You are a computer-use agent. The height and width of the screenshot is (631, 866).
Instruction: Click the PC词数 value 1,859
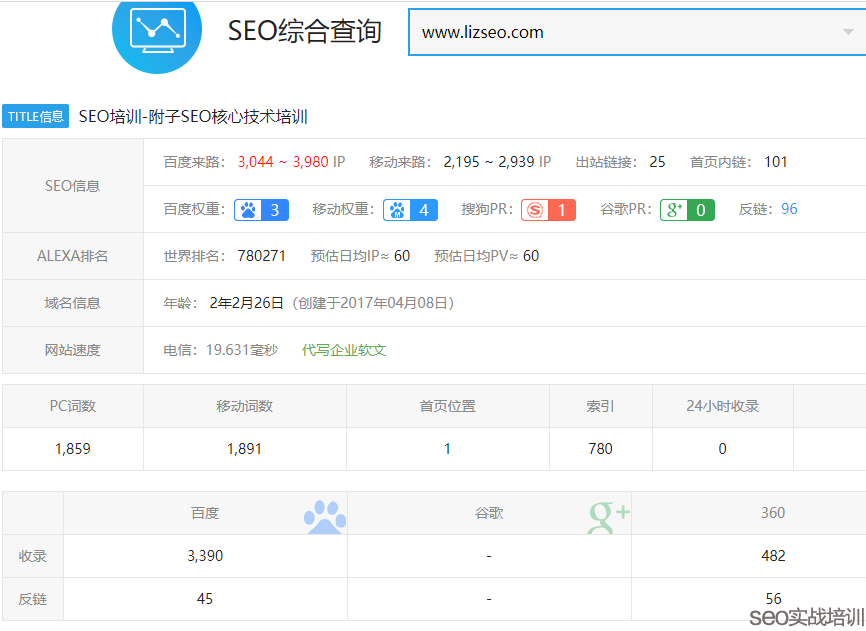73,449
